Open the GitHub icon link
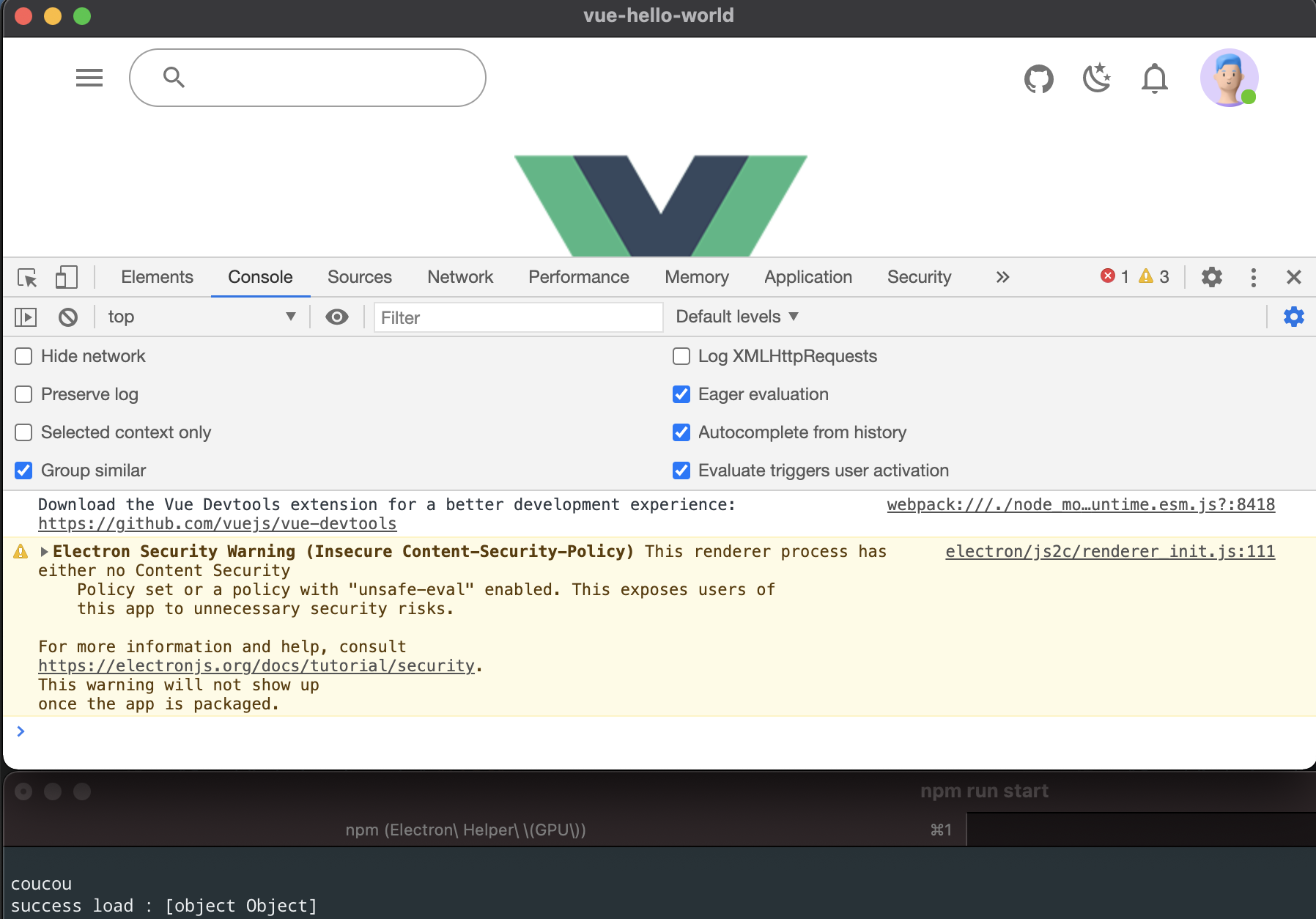The width and height of the screenshot is (1316, 919). tap(1038, 78)
